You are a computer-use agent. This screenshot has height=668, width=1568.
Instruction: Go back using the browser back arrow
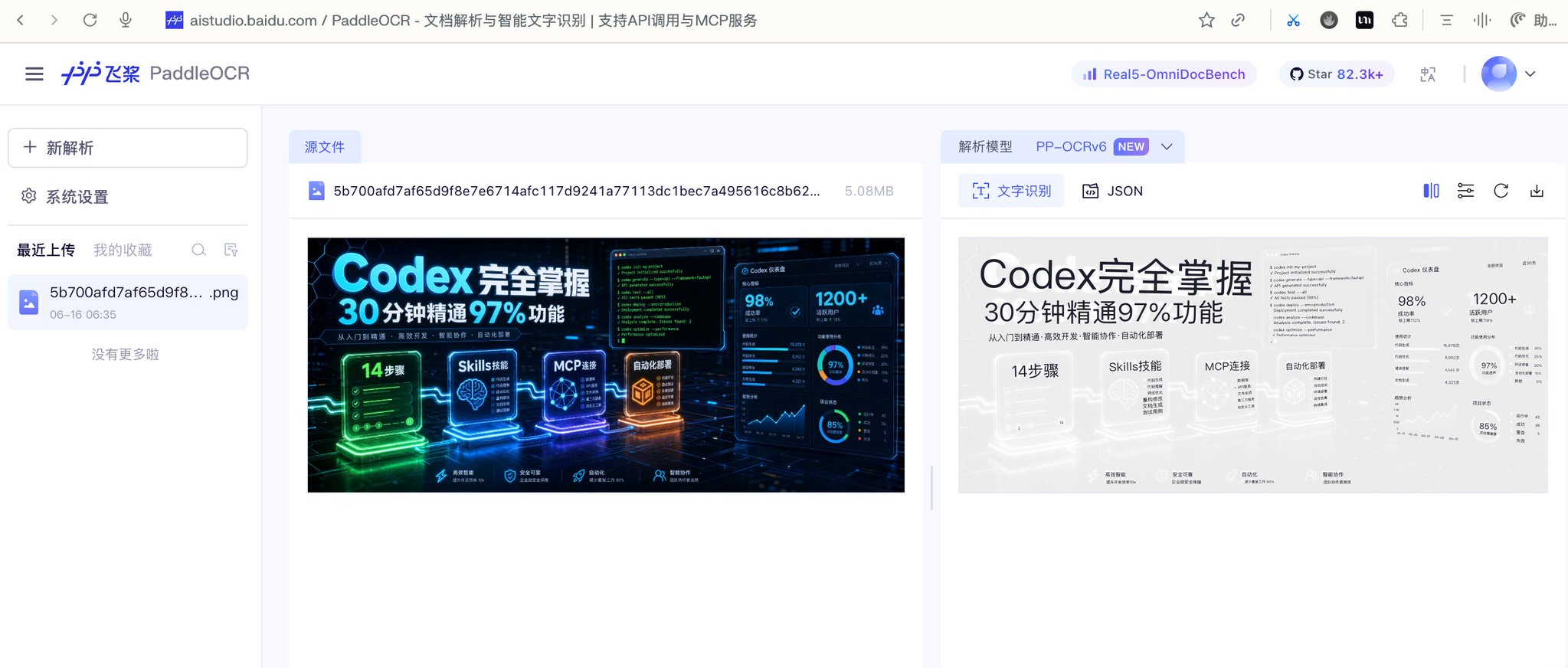pyautogui.click(x=21, y=20)
